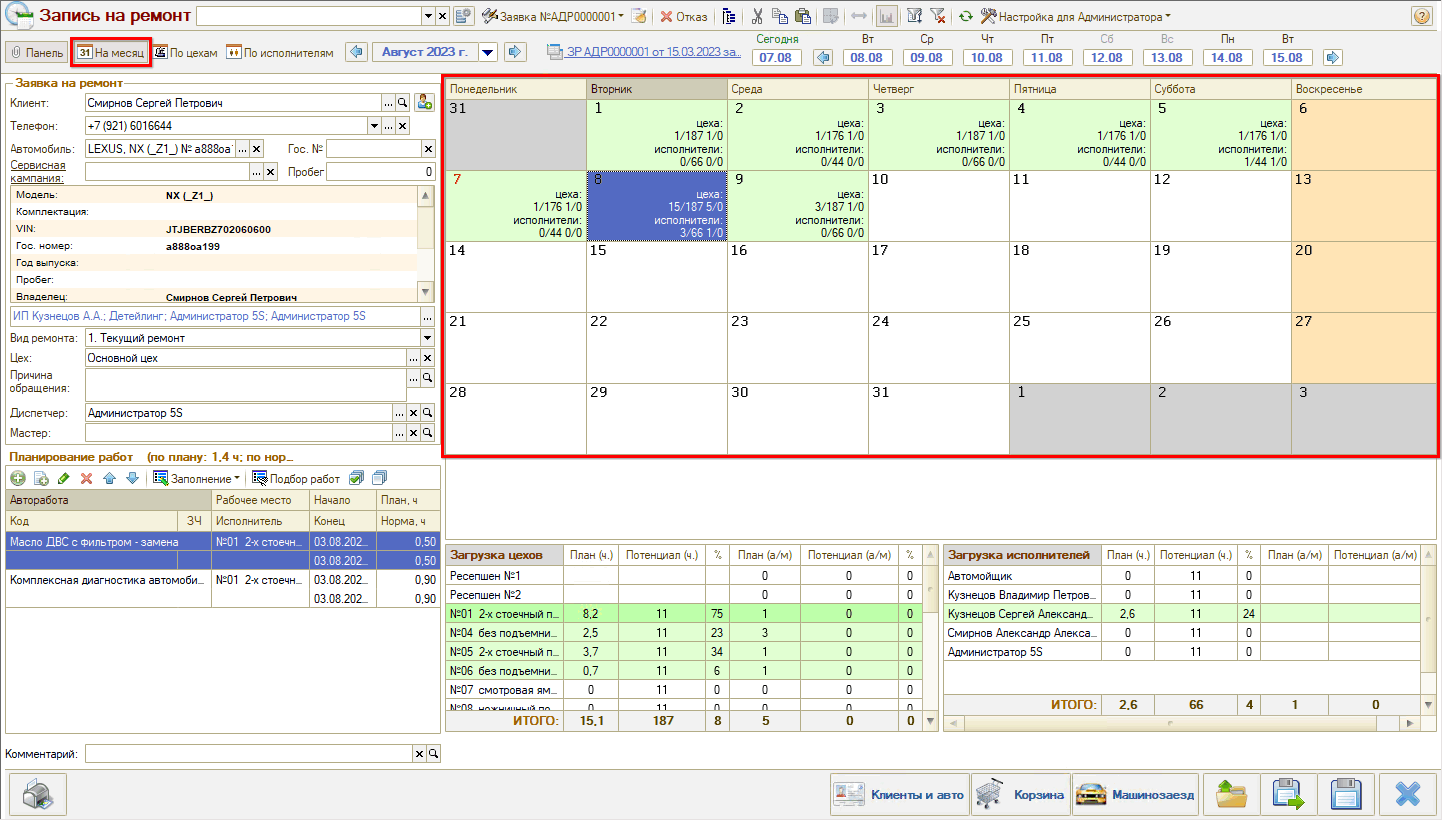Screen dimensions: 1442x820
Task: Select calendar day 15 cell
Action: pyautogui.click(x=657, y=277)
